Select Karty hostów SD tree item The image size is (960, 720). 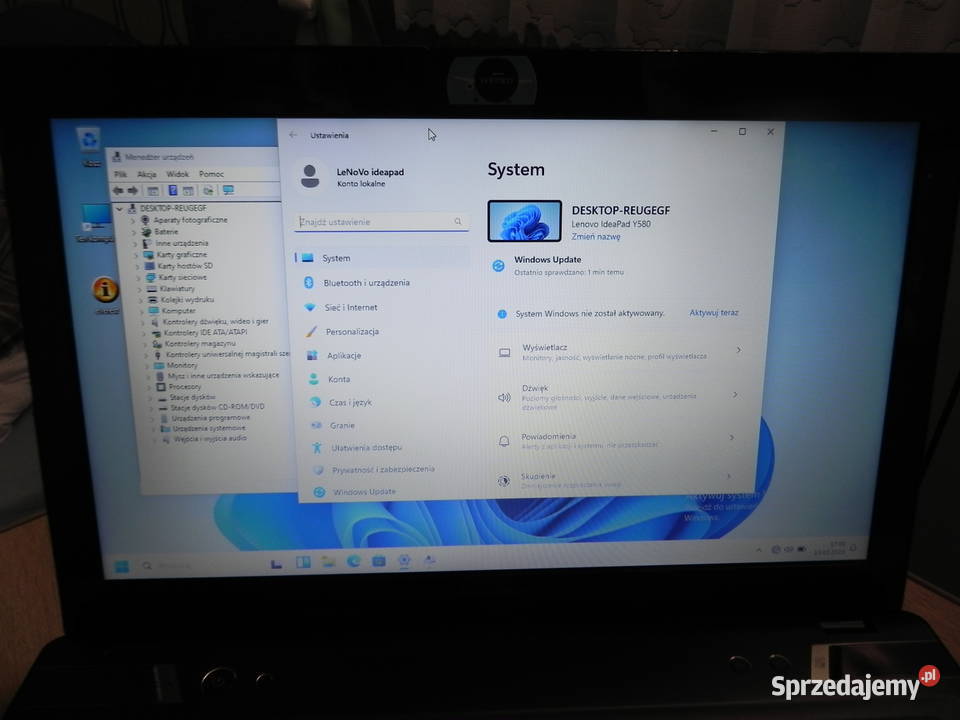(184, 266)
